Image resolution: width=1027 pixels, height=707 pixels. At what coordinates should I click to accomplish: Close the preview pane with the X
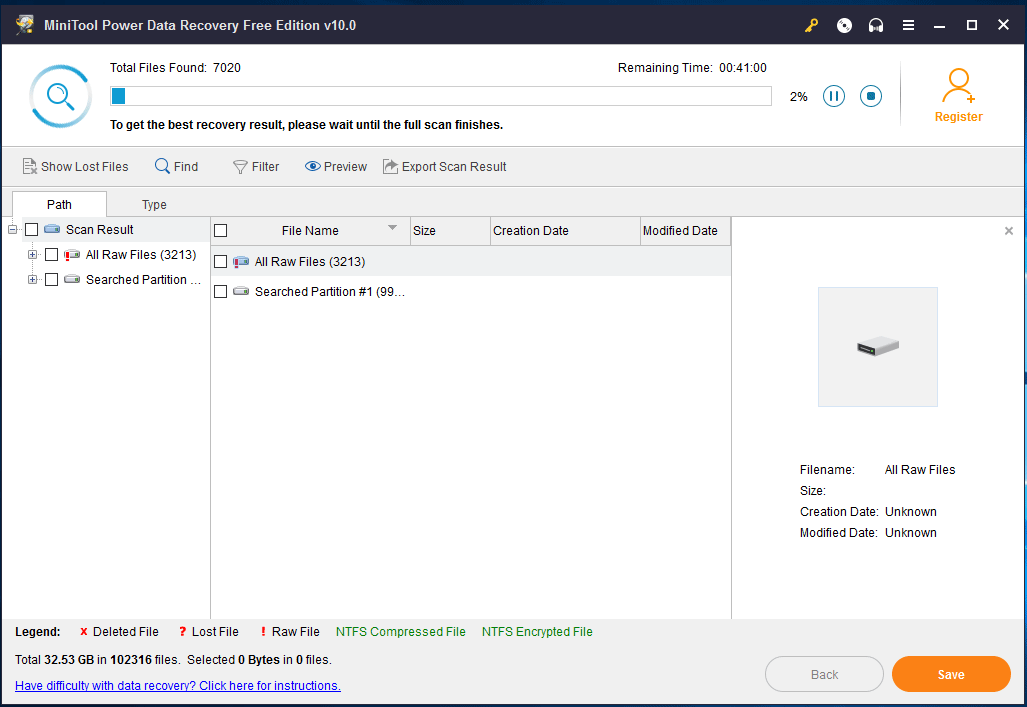[x=1009, y=231]
